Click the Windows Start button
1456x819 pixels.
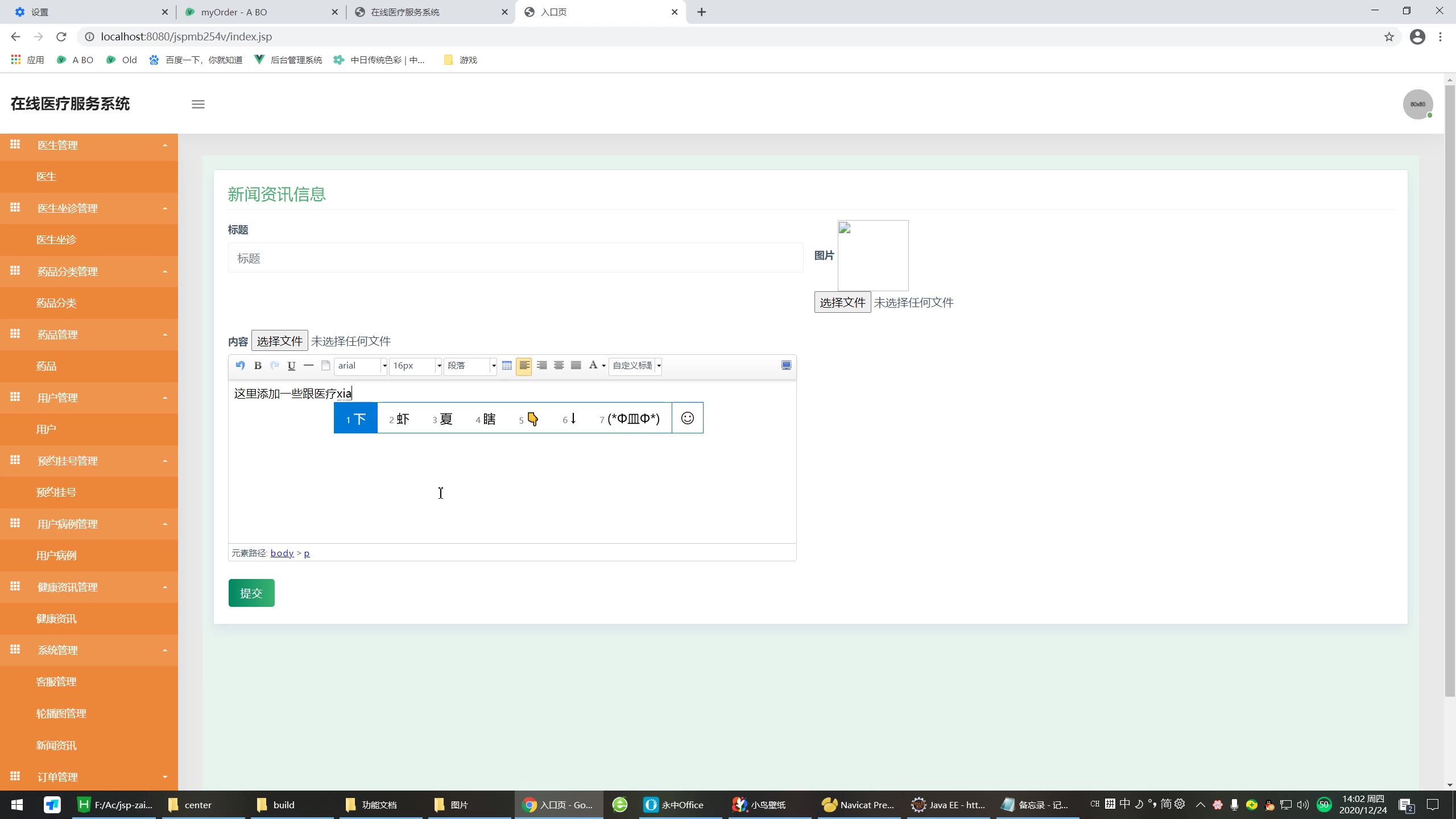17,805
